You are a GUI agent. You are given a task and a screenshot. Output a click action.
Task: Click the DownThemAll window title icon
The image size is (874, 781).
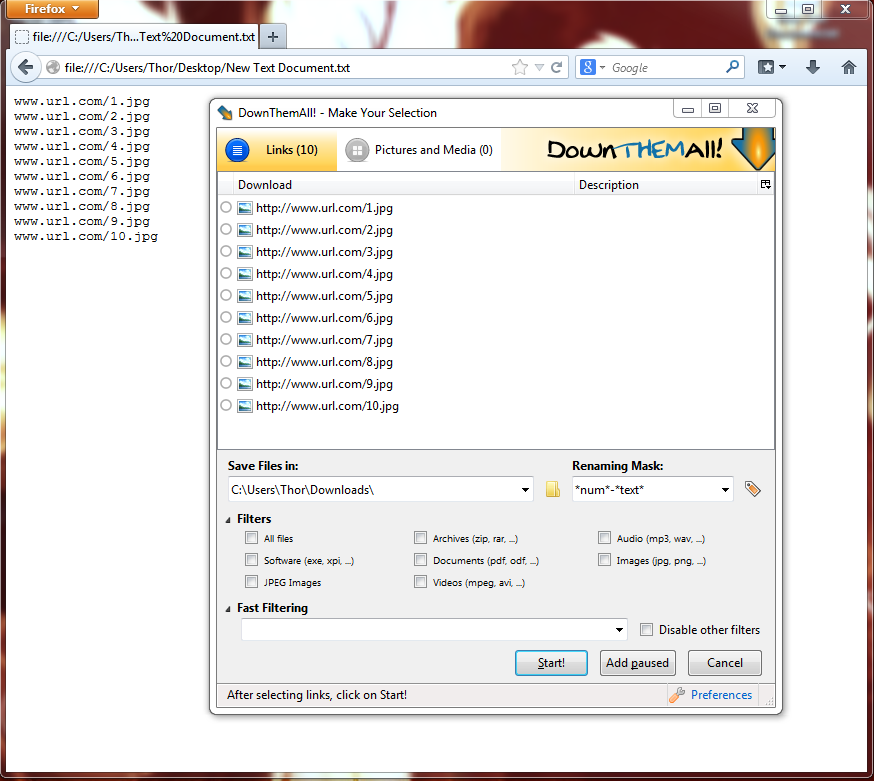tap(225, 113)
